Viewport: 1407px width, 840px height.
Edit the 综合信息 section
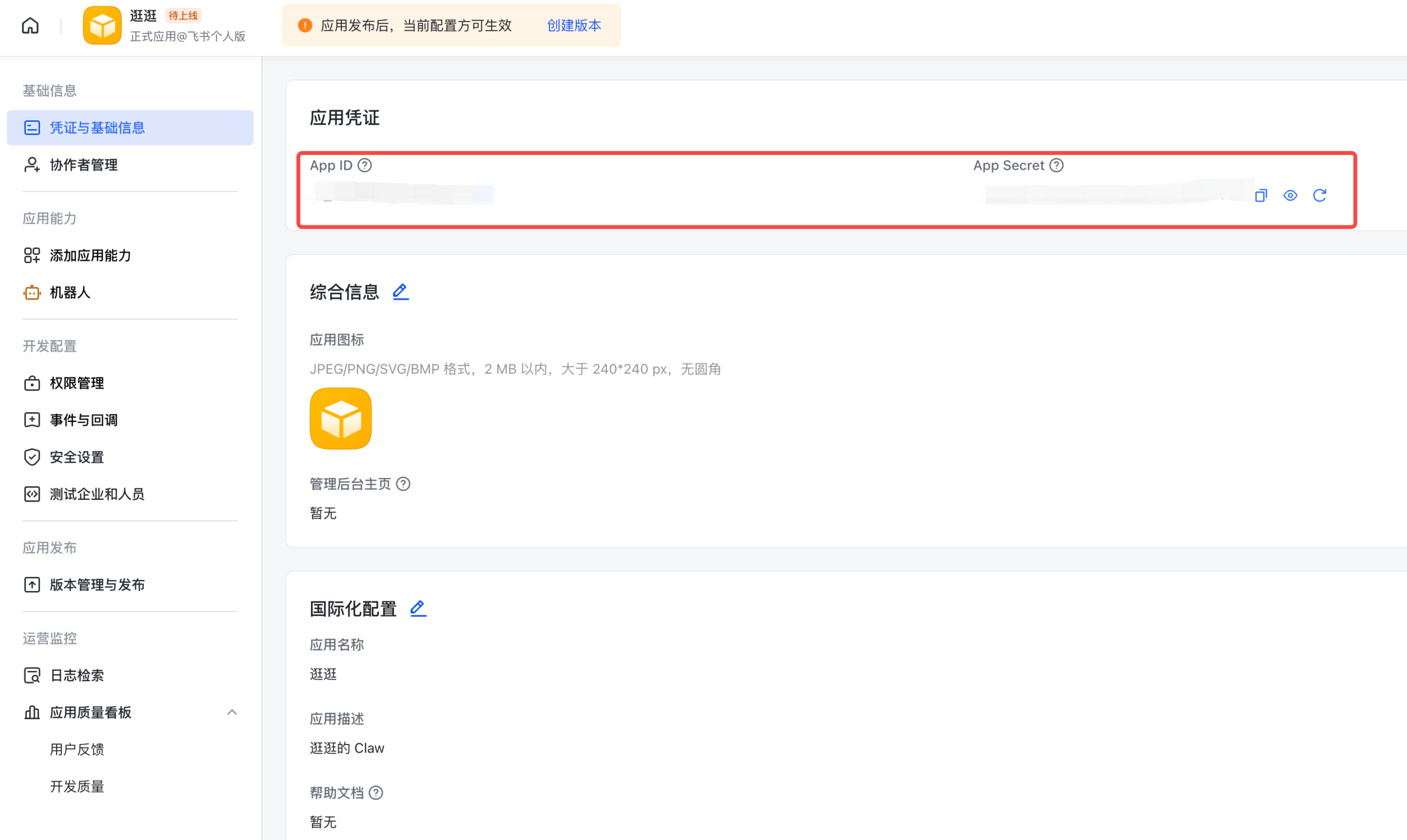coord(400,292)
